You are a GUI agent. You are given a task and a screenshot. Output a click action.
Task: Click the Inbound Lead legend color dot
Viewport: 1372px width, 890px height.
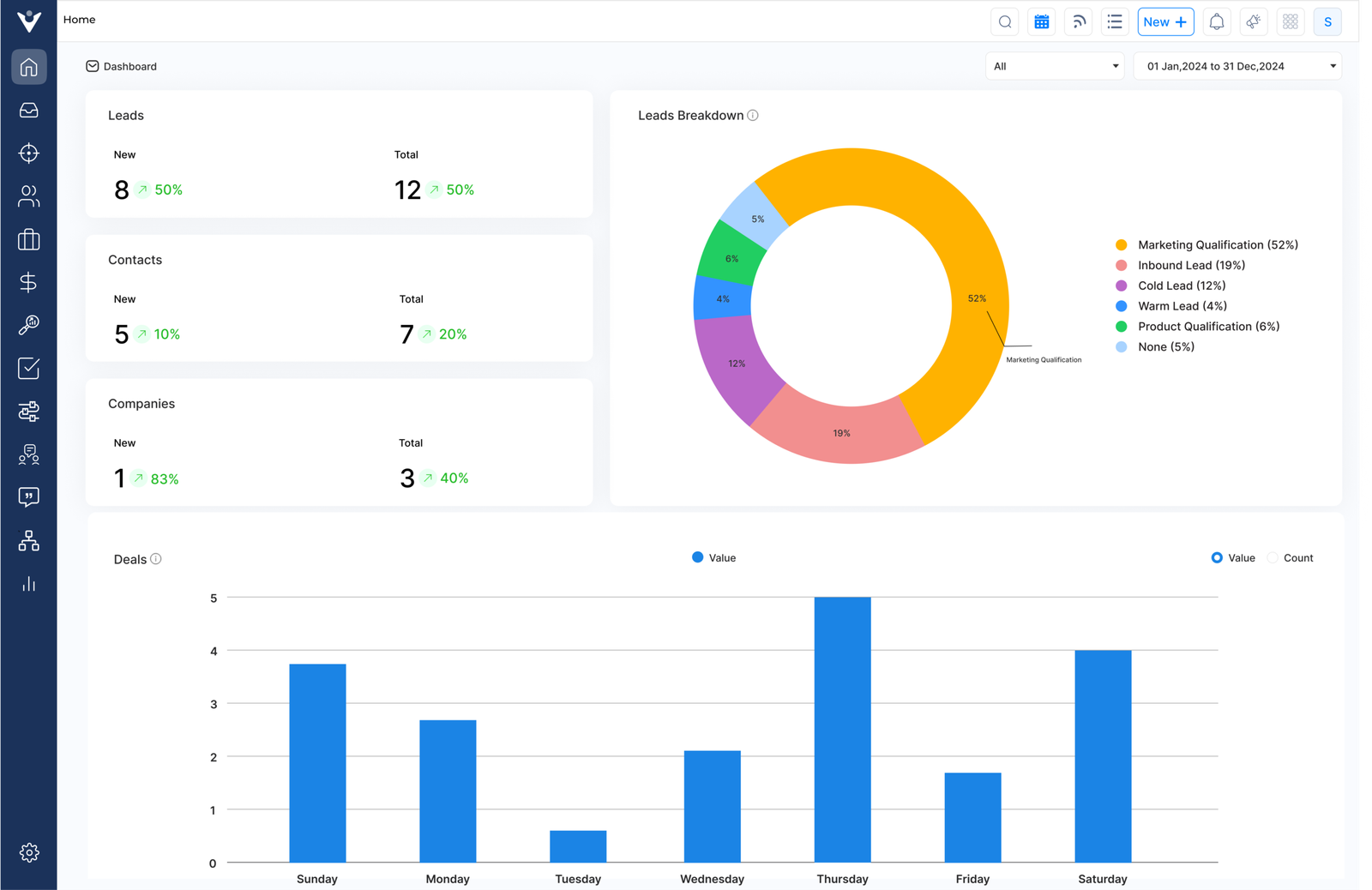point(1121,265)
